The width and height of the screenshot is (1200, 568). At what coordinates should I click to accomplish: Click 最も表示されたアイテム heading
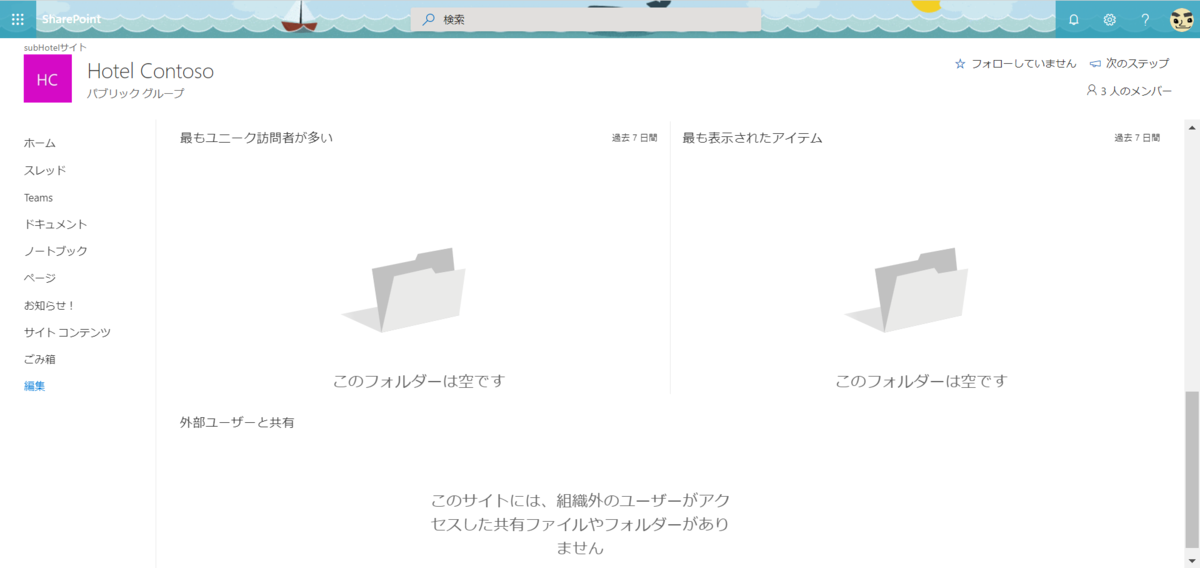(752, 138)
